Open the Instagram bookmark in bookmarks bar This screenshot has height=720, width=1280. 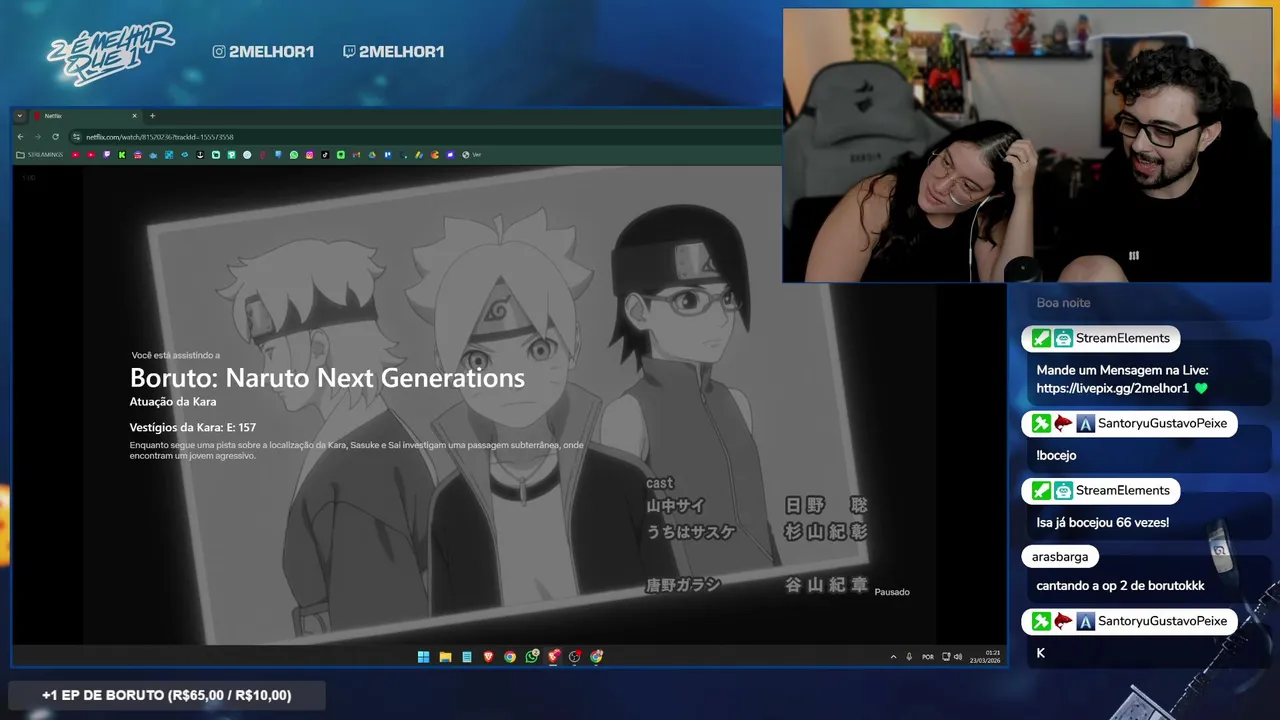tap(309, 155)
